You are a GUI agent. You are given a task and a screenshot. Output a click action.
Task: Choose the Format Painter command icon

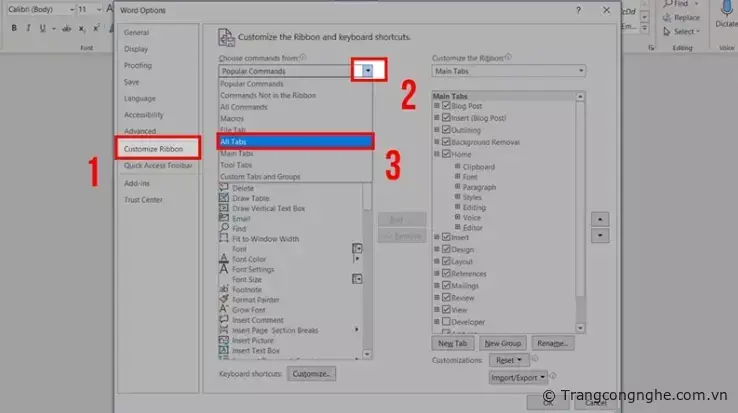(224, 300)
